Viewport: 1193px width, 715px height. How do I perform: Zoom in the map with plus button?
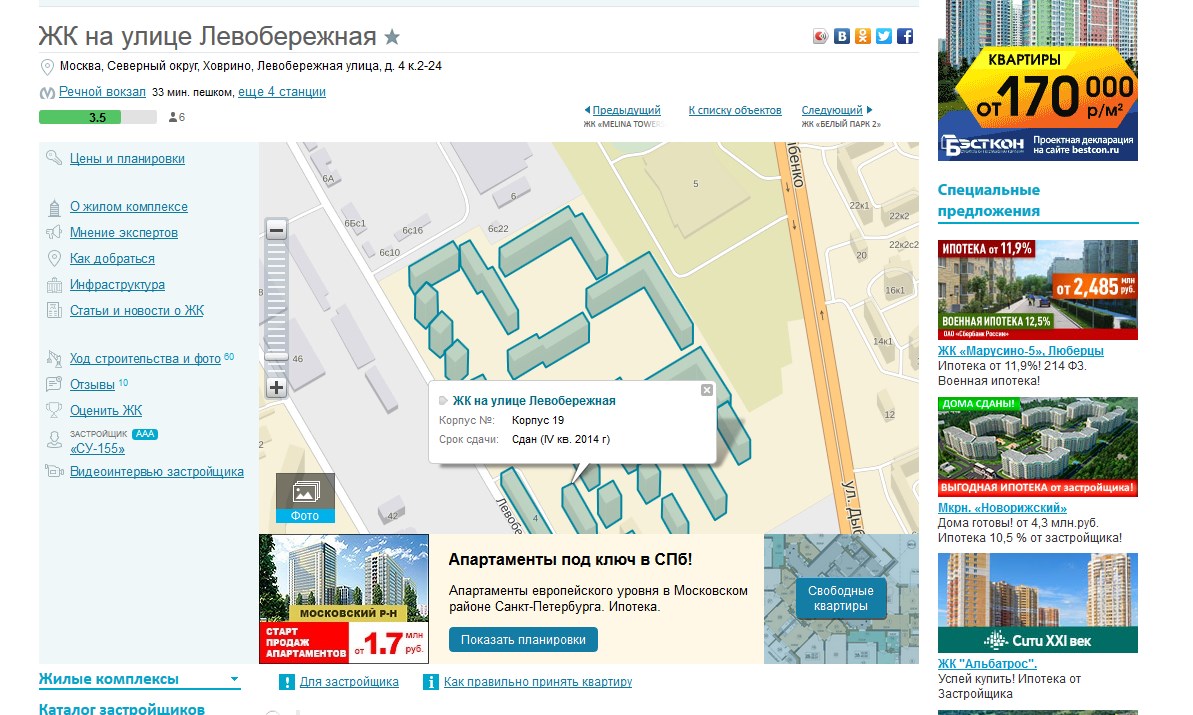277,387
